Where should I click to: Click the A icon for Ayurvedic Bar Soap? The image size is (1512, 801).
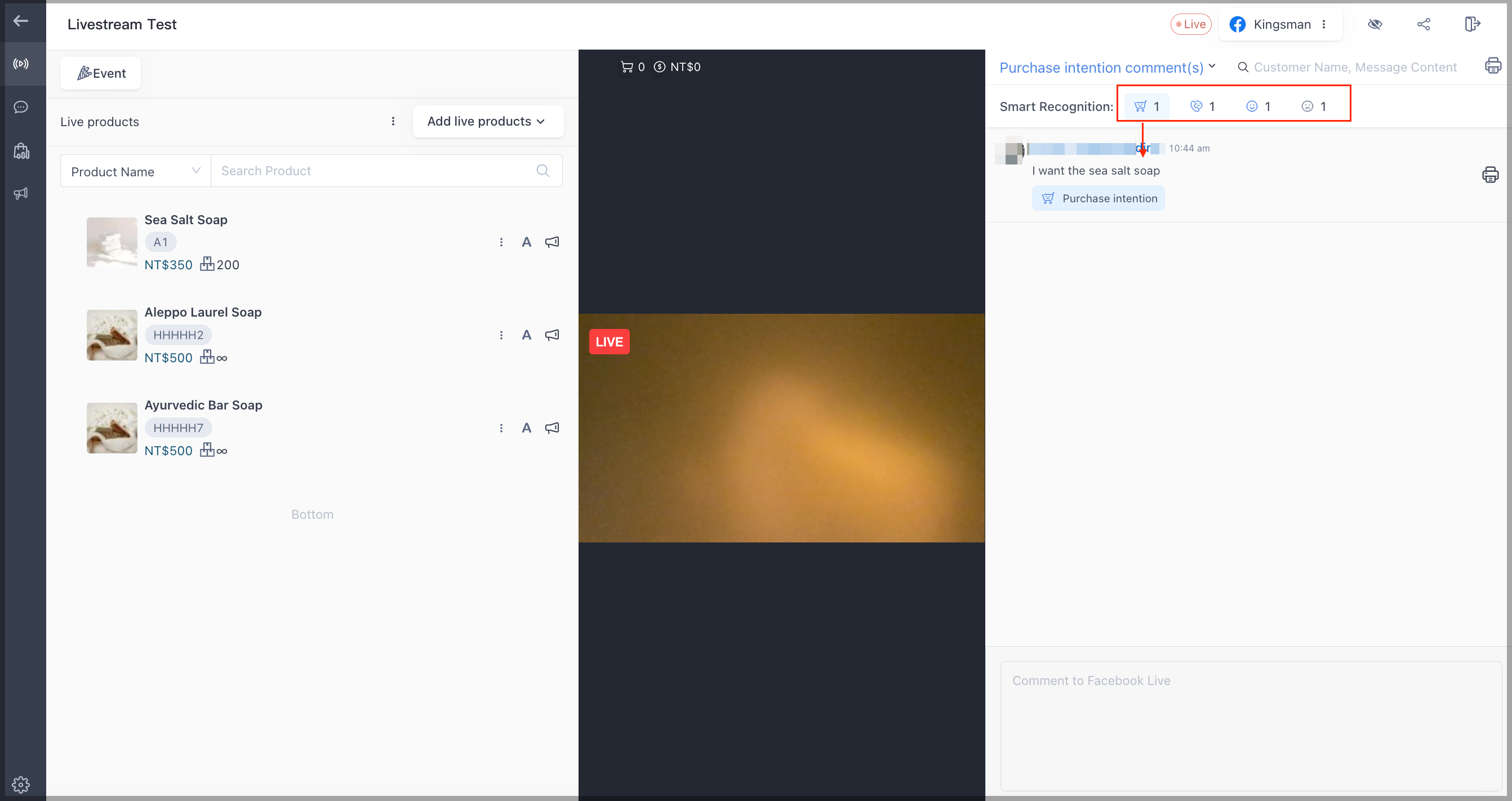click(527, 428)
